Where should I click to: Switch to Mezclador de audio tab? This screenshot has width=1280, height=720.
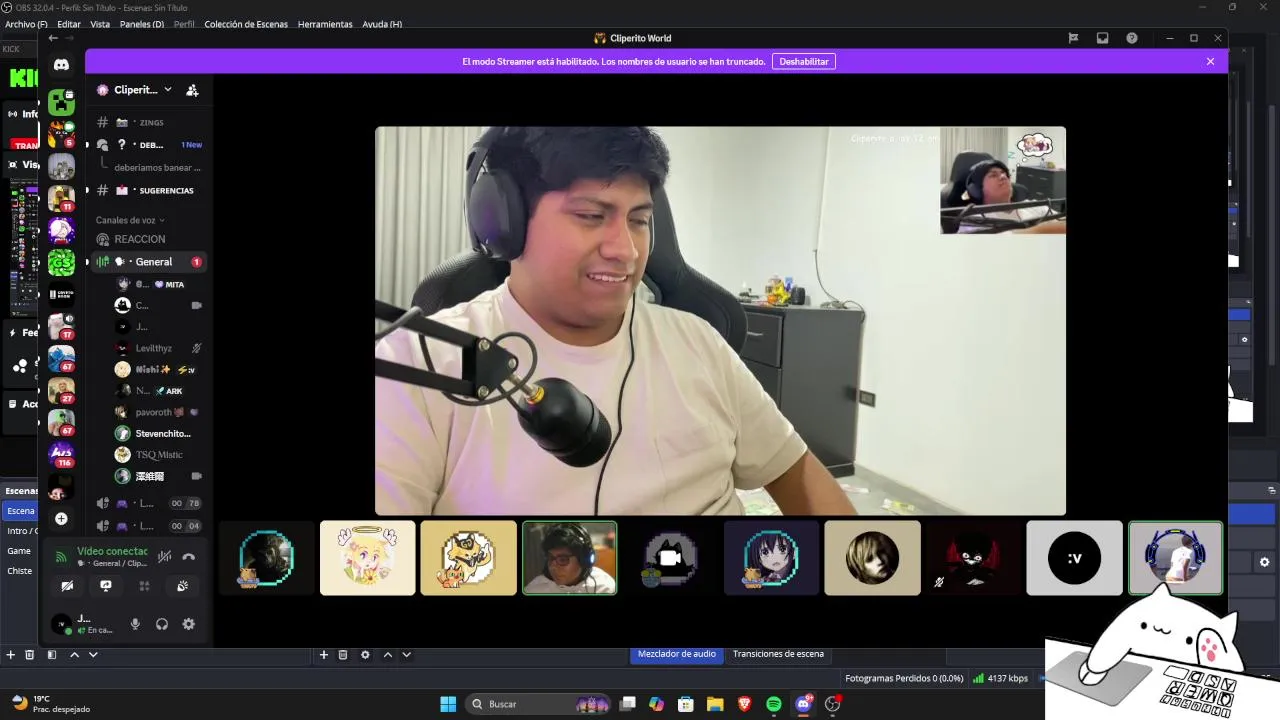click(x=677, y=654)
